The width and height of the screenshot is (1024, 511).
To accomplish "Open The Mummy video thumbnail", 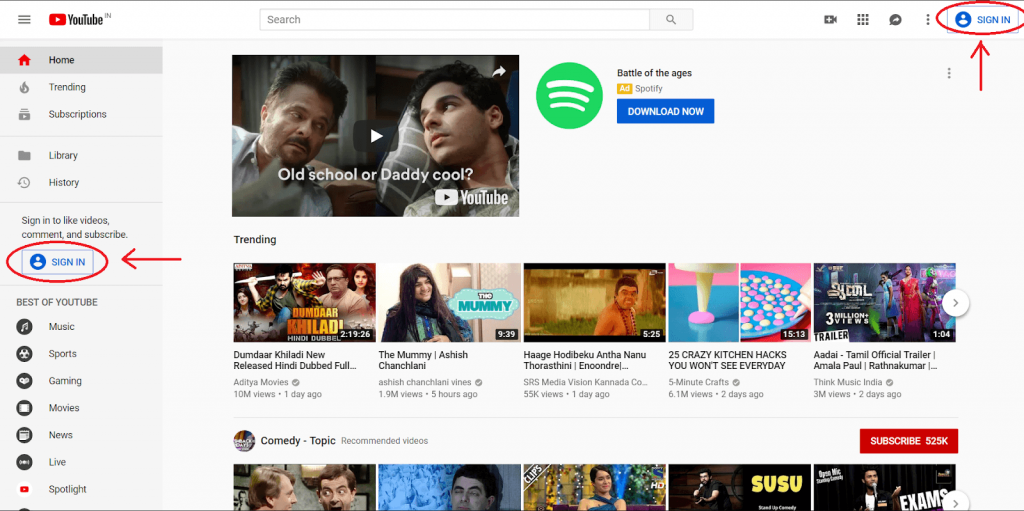I will [450, 303].
